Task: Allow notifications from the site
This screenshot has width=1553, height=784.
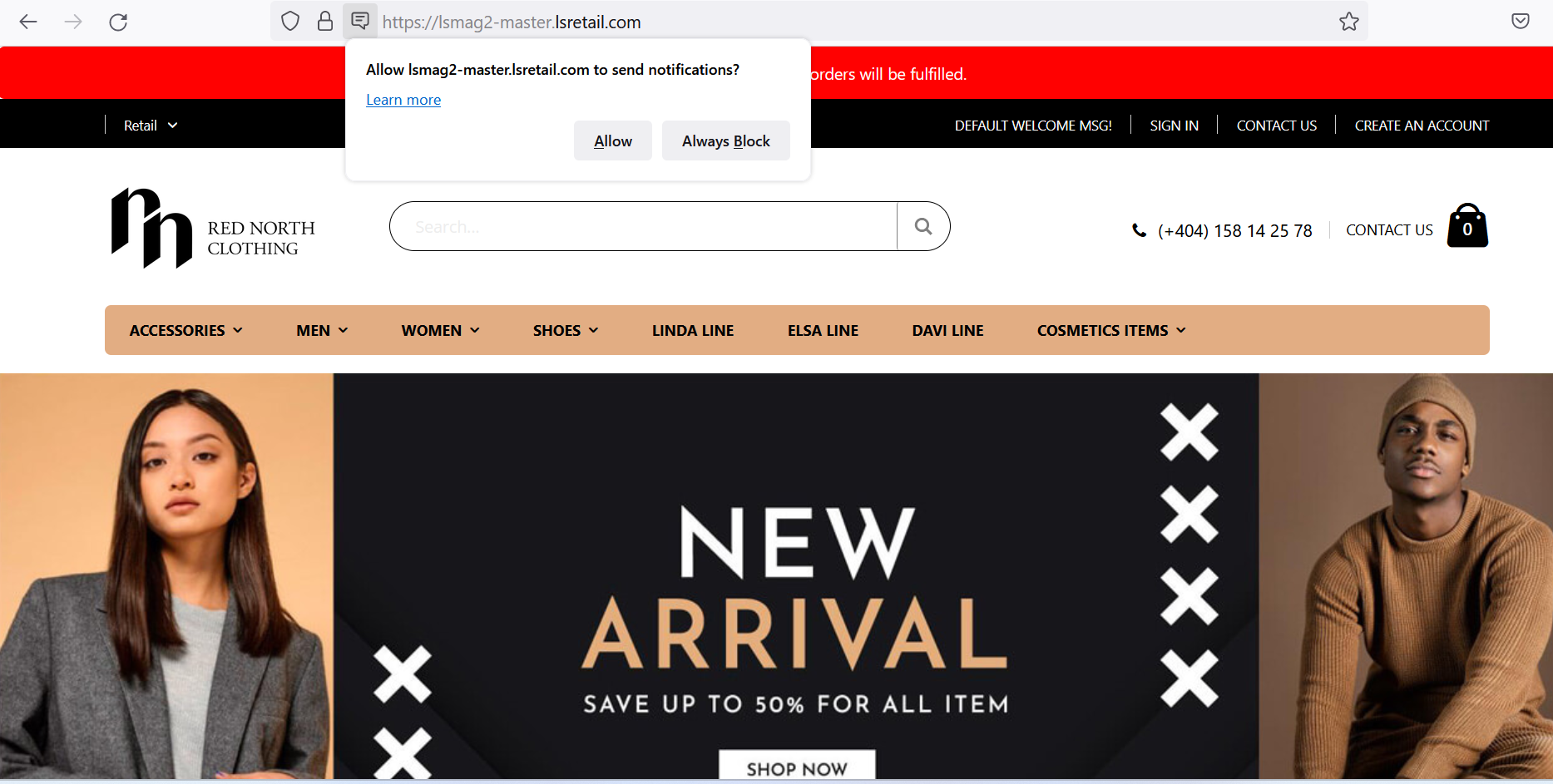Action: click(x=613, y=141)
